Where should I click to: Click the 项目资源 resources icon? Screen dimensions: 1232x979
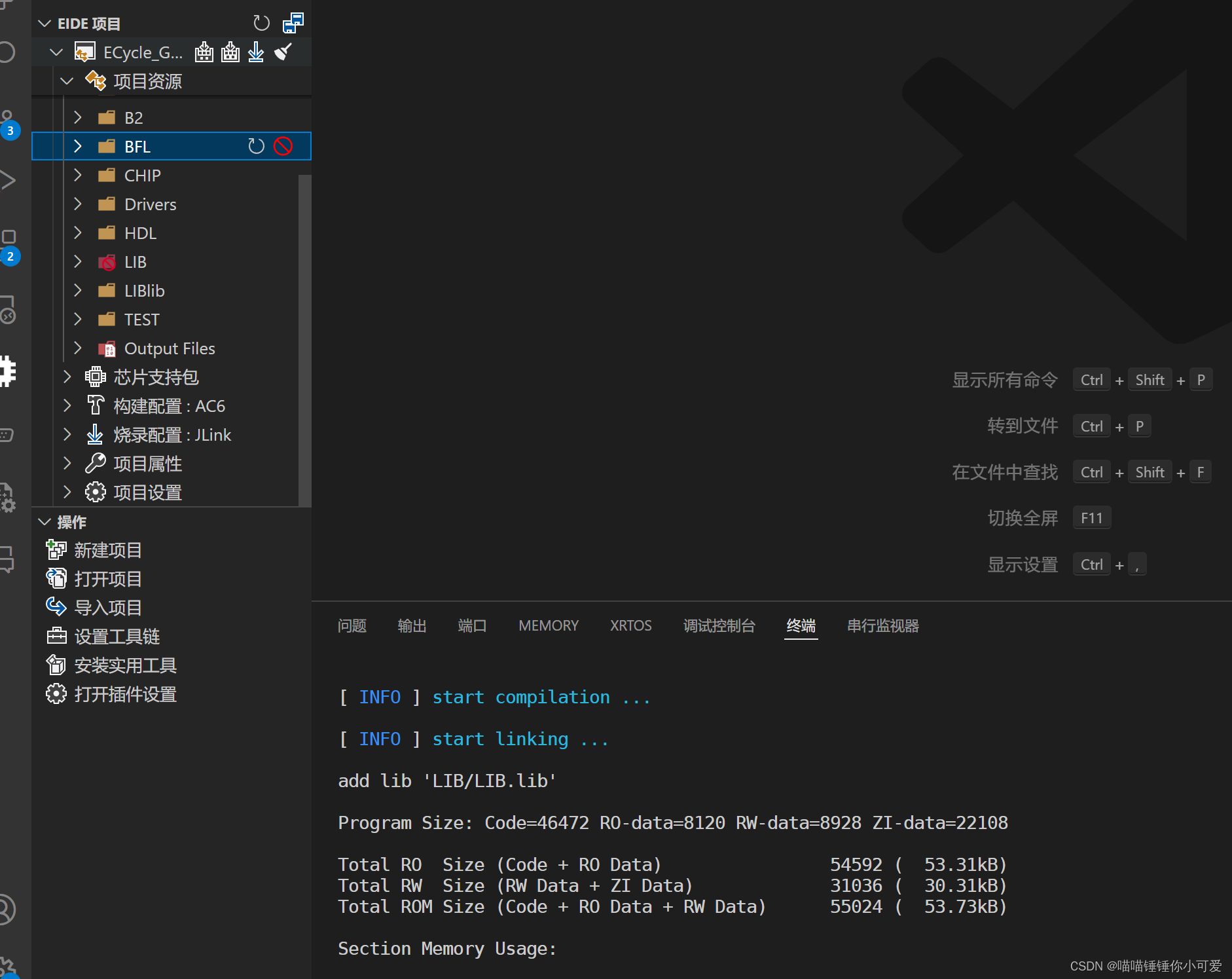coord(96,81)
